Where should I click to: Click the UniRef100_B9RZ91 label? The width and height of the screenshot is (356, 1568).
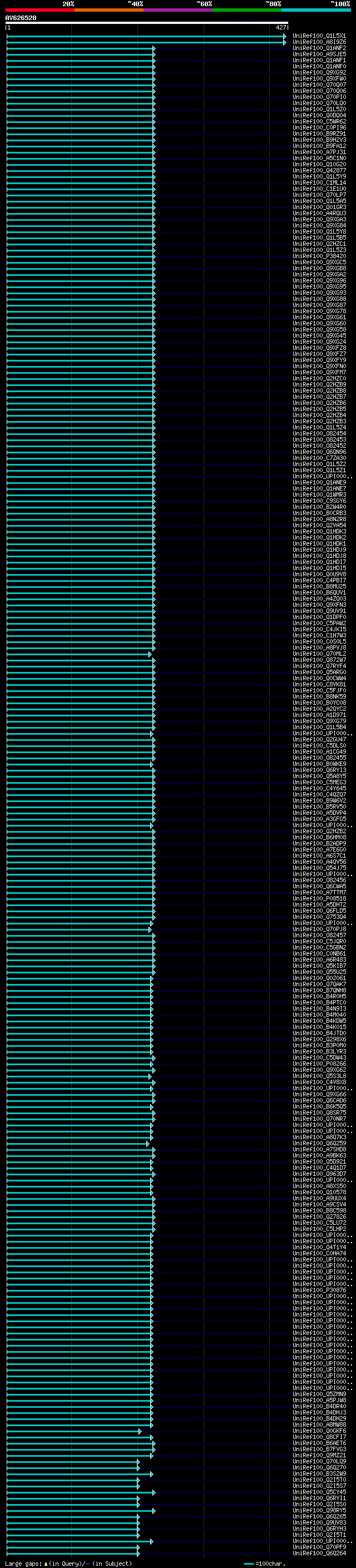[x=319, y=133]
